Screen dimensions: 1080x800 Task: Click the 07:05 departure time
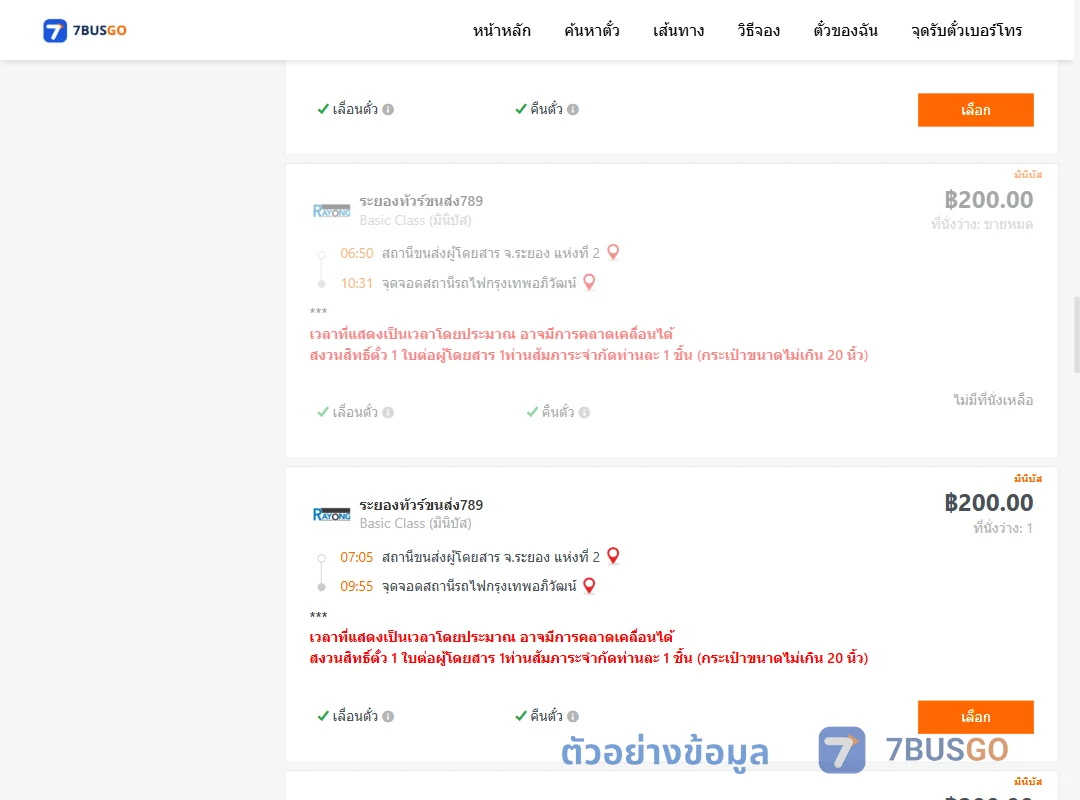tap(356, 557)
